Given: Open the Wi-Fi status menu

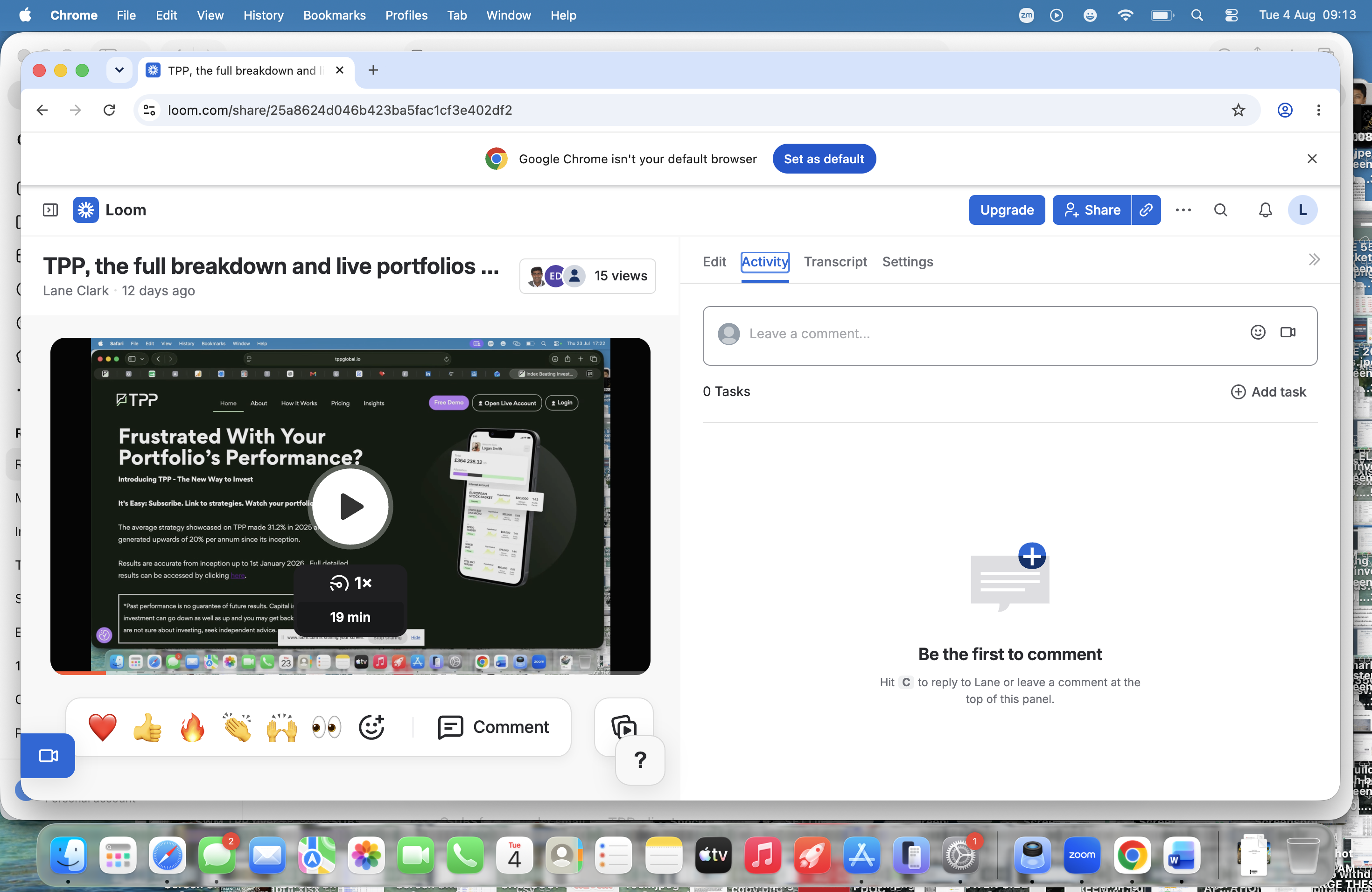Looking at the screenshot, I should tap(1125, 15).
